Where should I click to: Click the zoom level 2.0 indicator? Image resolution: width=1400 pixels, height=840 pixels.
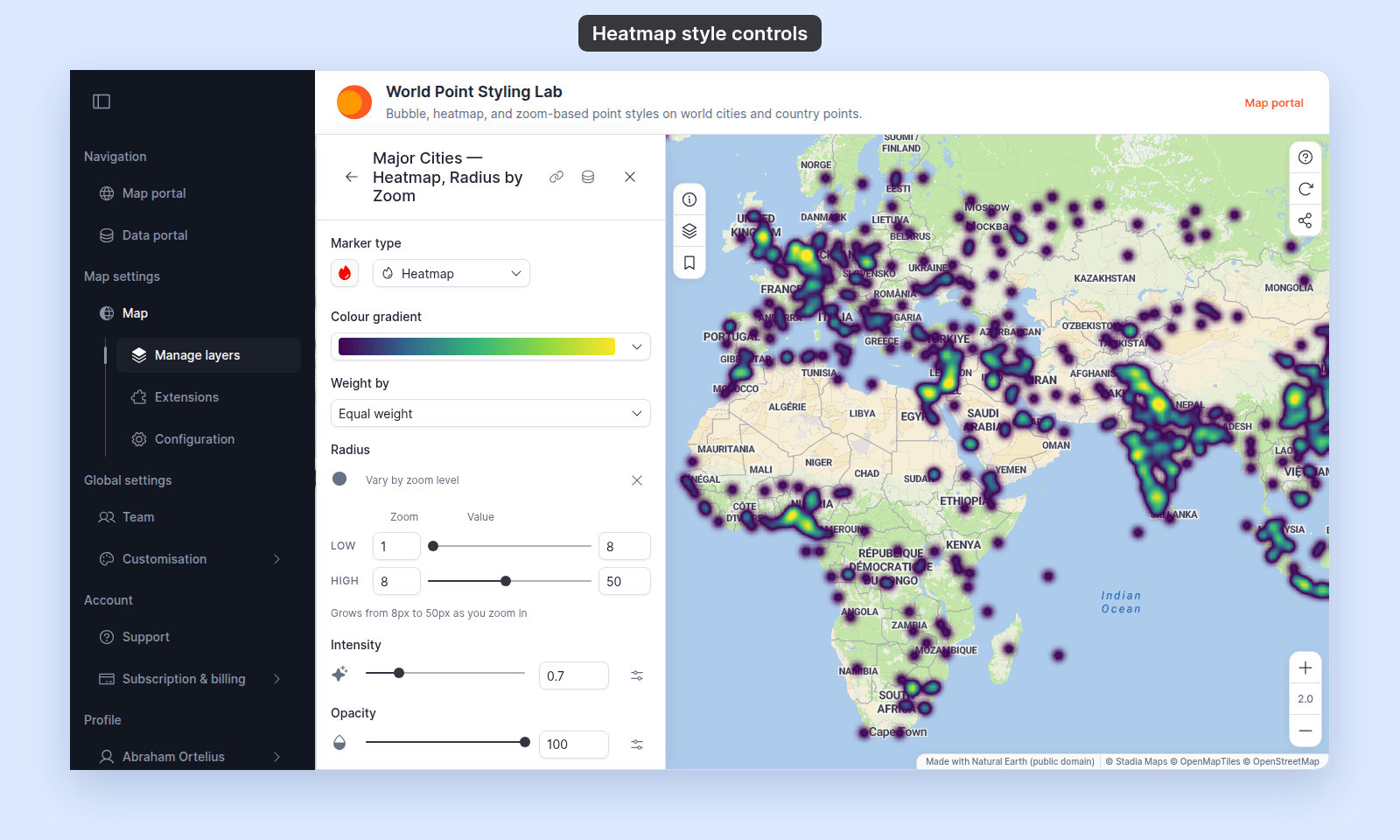coord(1305,699)
